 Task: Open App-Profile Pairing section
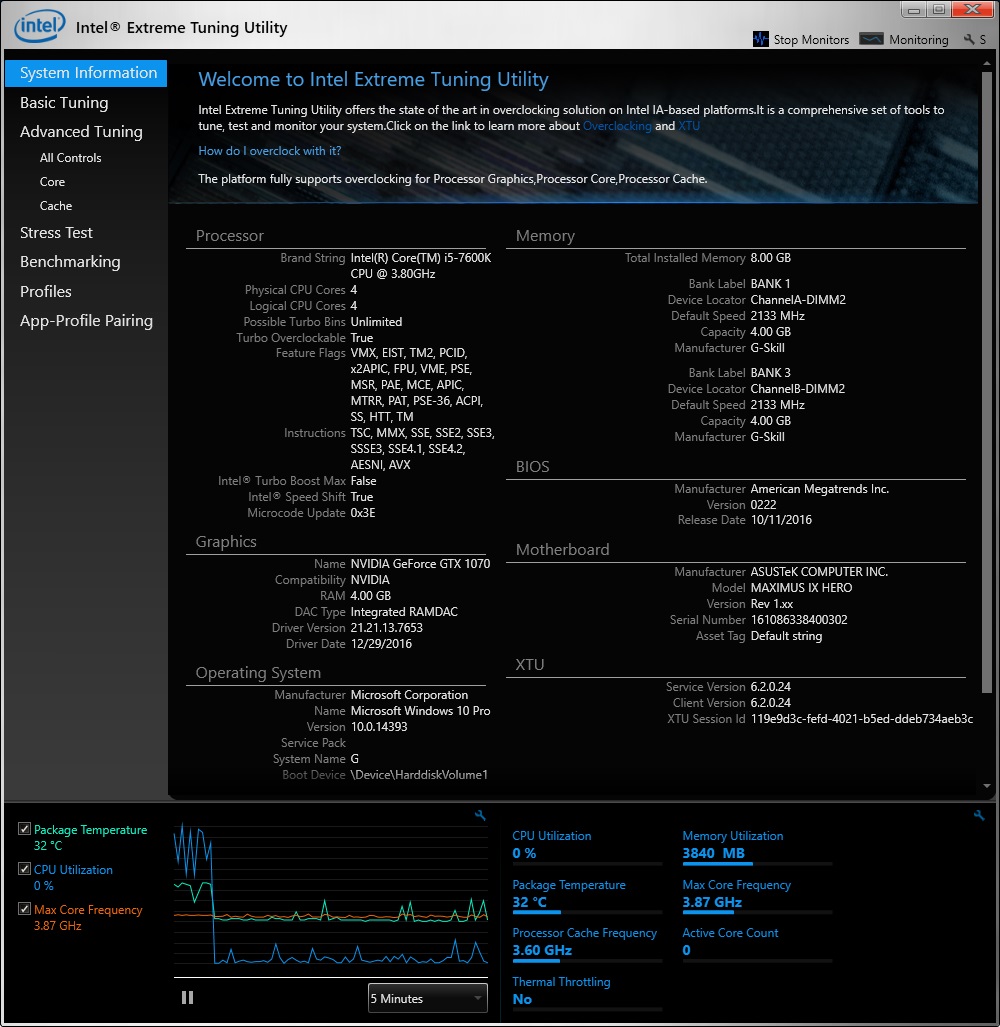(x=86, y=321)
